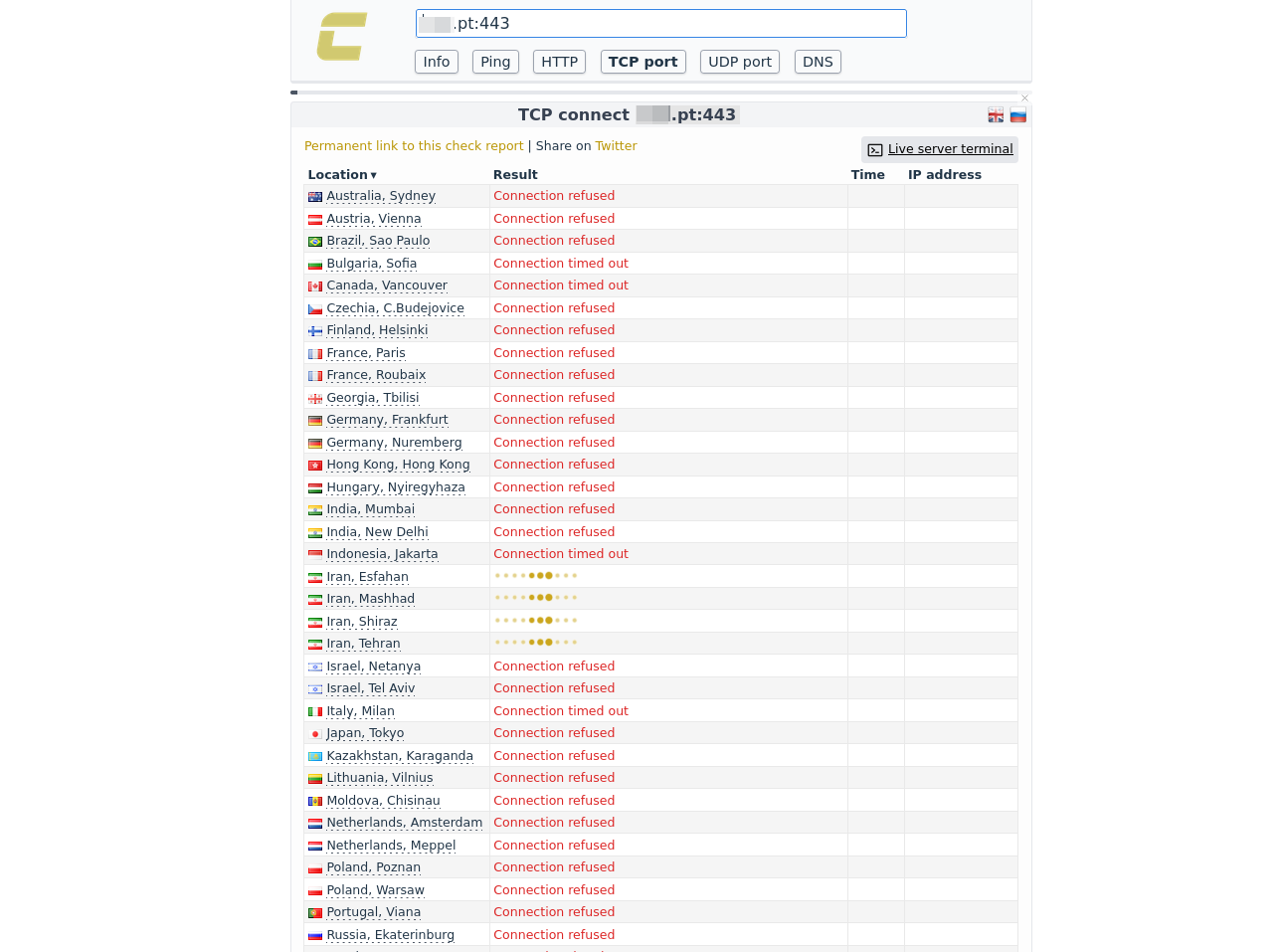Image resolution: width=1284 pixels, height=952 pixels.
Task: Click the terminal icon beside Live server terminal
Action: pyautogui.click(x=875, y=150)
